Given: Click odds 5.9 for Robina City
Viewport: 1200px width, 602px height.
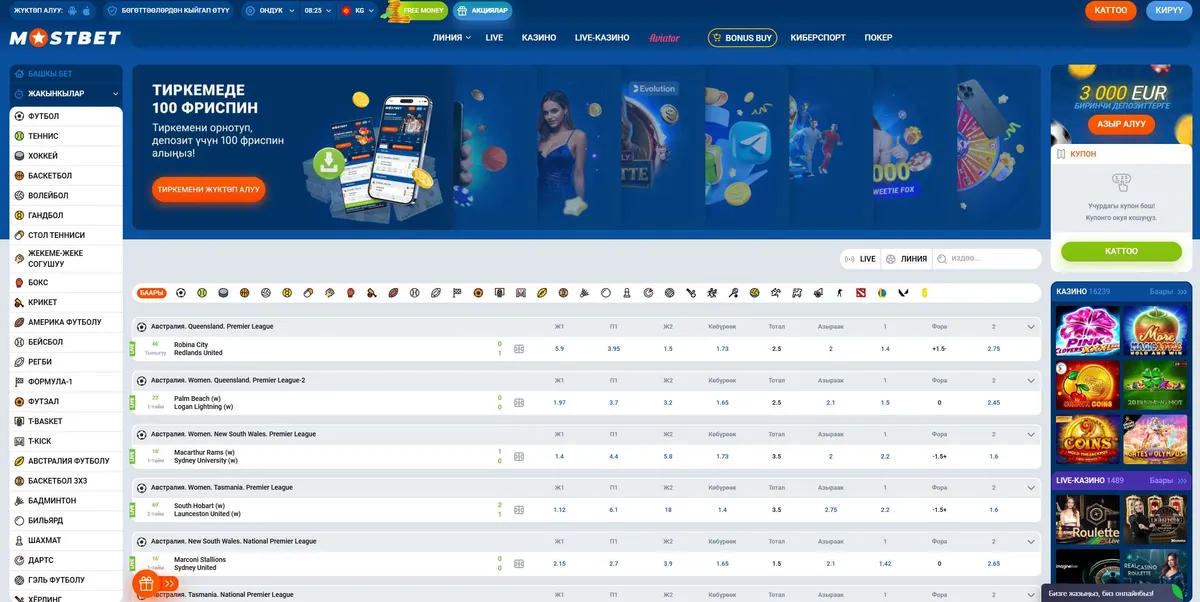Looking at the screenshot, I should [559, 349].
